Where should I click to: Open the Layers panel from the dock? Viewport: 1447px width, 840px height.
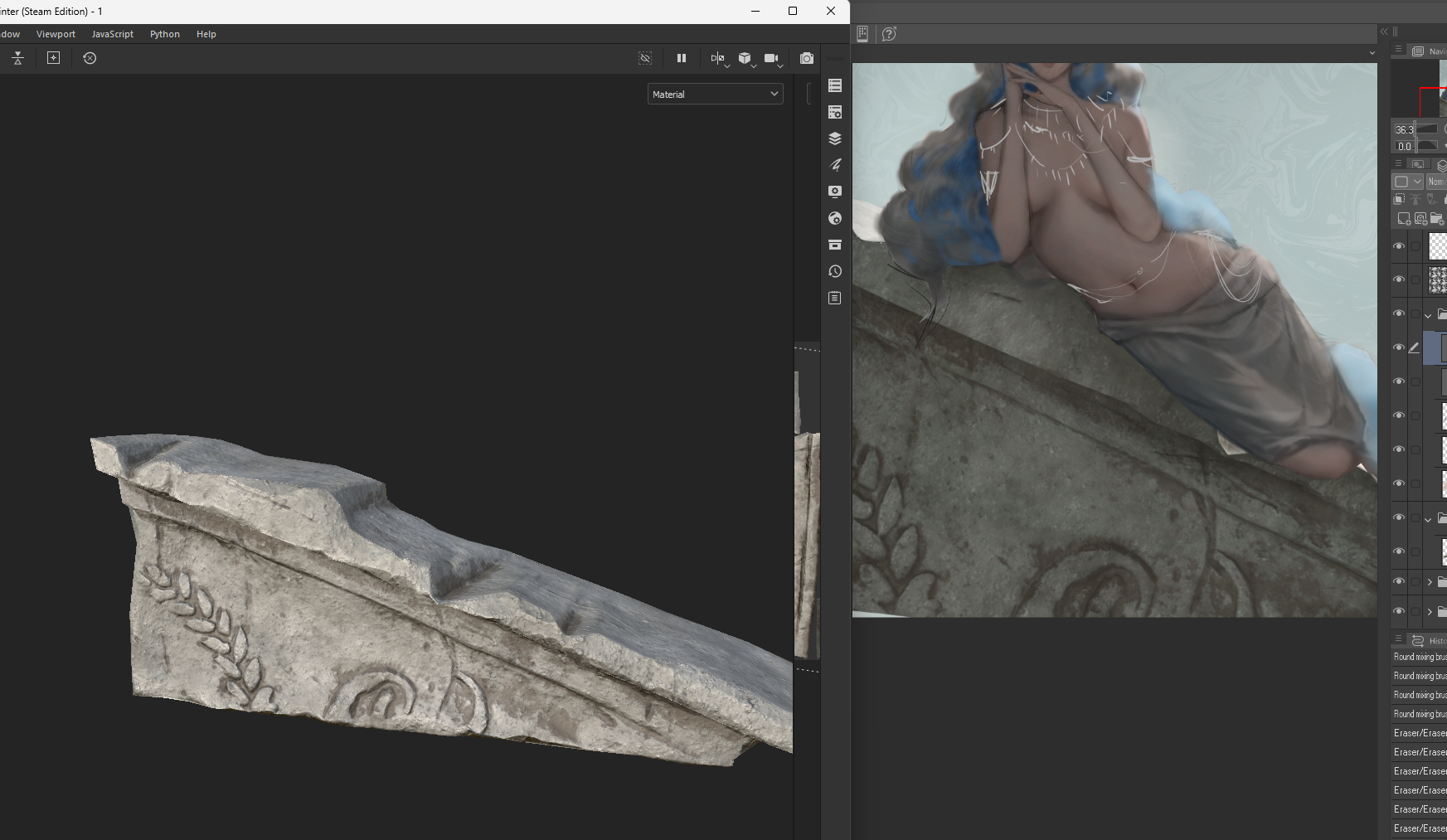point(835,138)
